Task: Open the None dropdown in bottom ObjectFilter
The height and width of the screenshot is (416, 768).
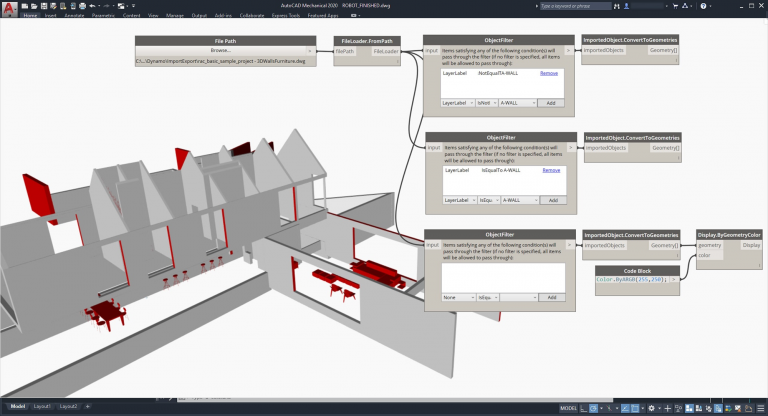Action: click(x=456, y=297)
